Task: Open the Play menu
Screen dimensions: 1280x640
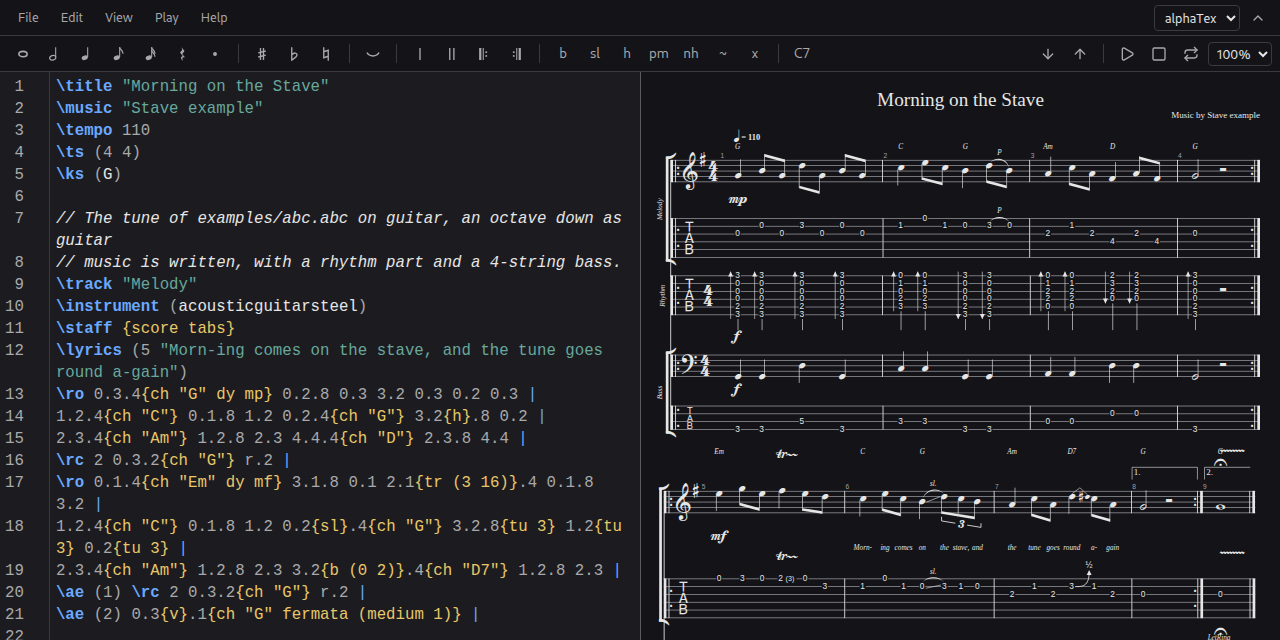Action: [x=167, y=18]
